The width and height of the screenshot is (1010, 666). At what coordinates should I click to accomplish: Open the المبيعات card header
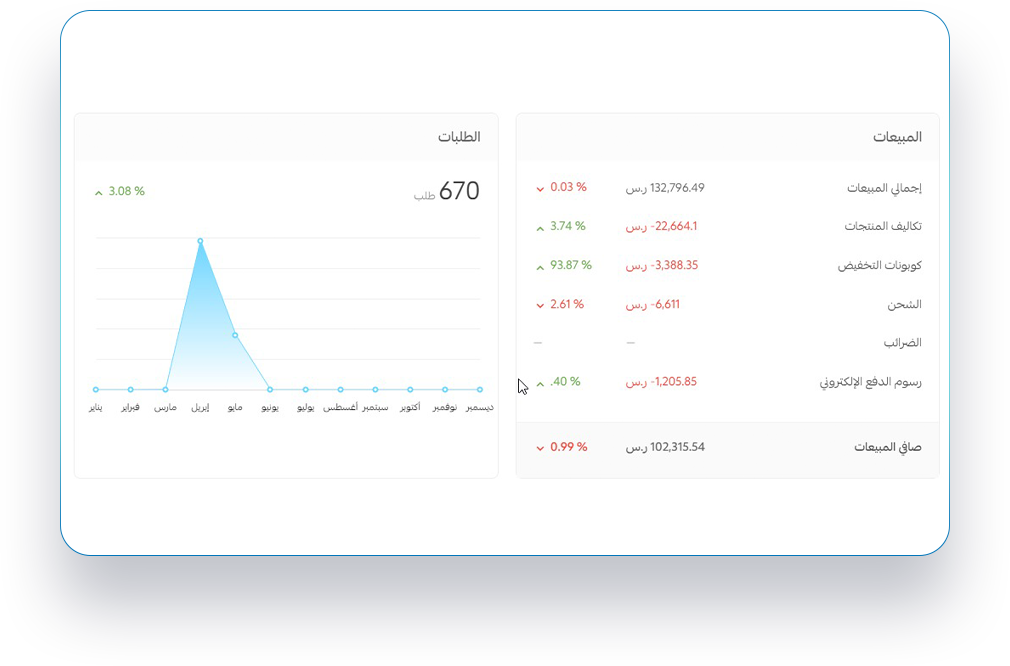coord(896,137)
